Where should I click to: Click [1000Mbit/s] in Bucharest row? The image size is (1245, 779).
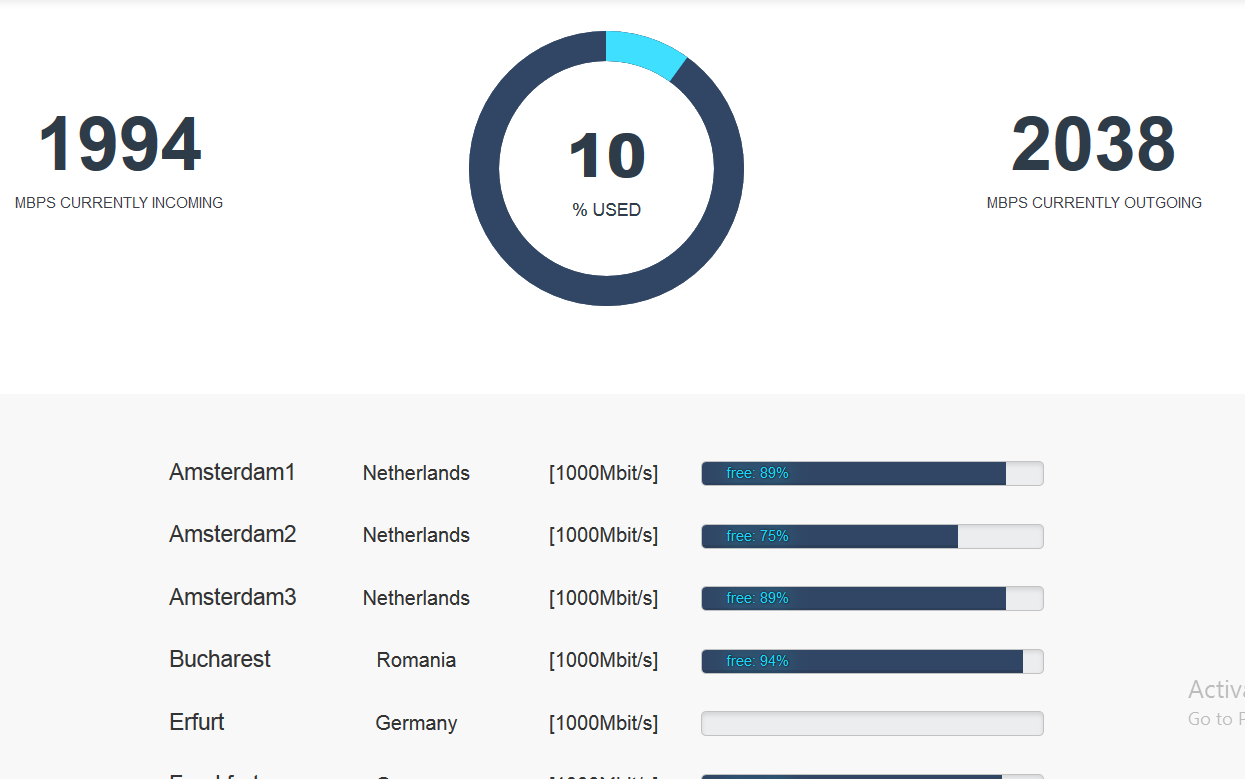pos(603,660)
